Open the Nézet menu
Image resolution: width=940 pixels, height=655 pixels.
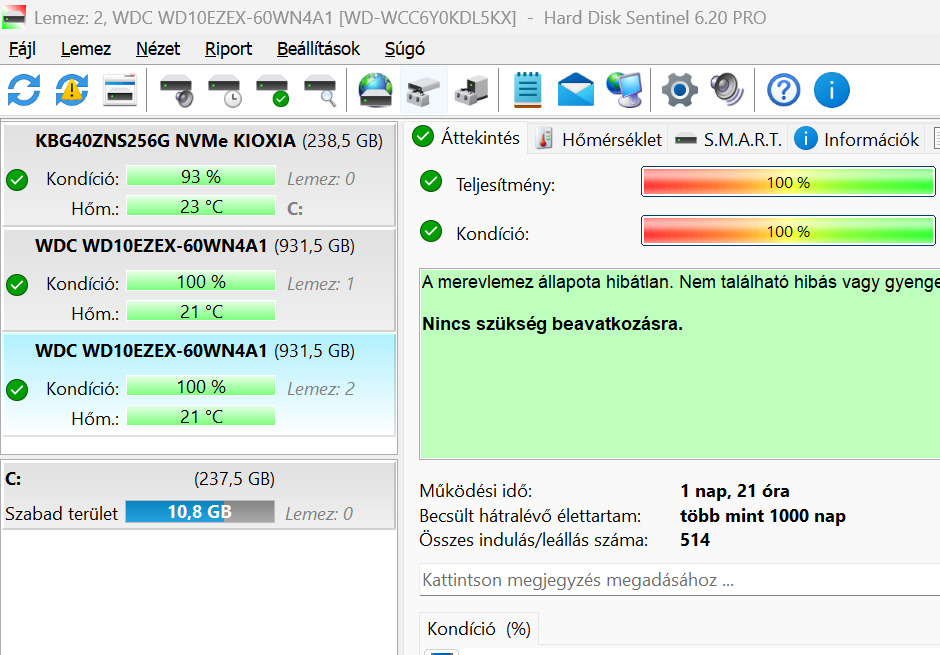[158, 49]
